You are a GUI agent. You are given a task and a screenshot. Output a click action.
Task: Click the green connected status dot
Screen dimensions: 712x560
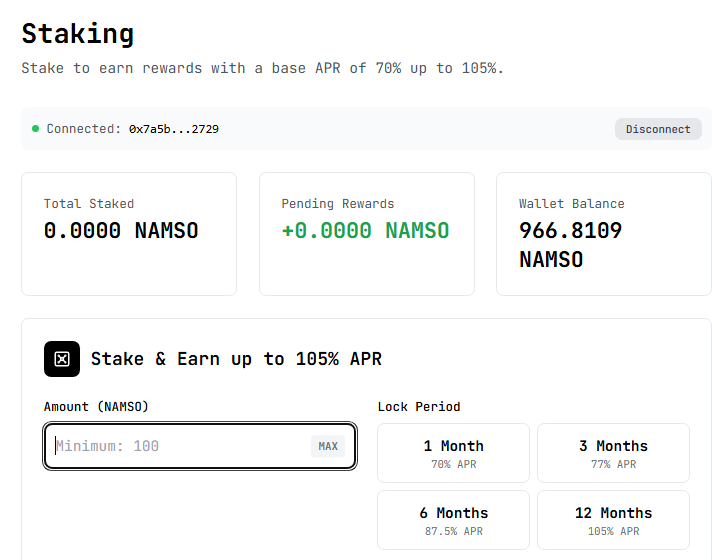coord(35,129)
